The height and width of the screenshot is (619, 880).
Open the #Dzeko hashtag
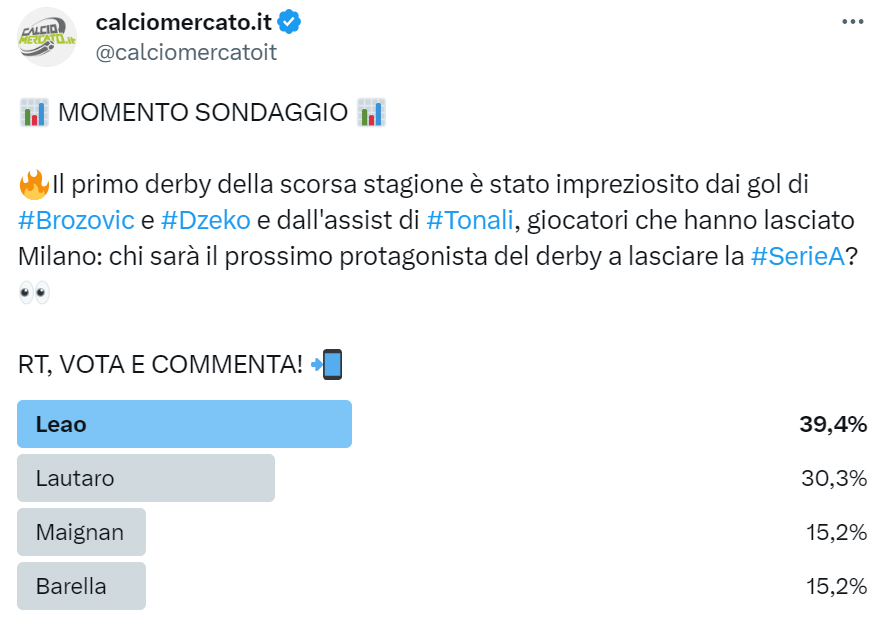coord(206,221)
